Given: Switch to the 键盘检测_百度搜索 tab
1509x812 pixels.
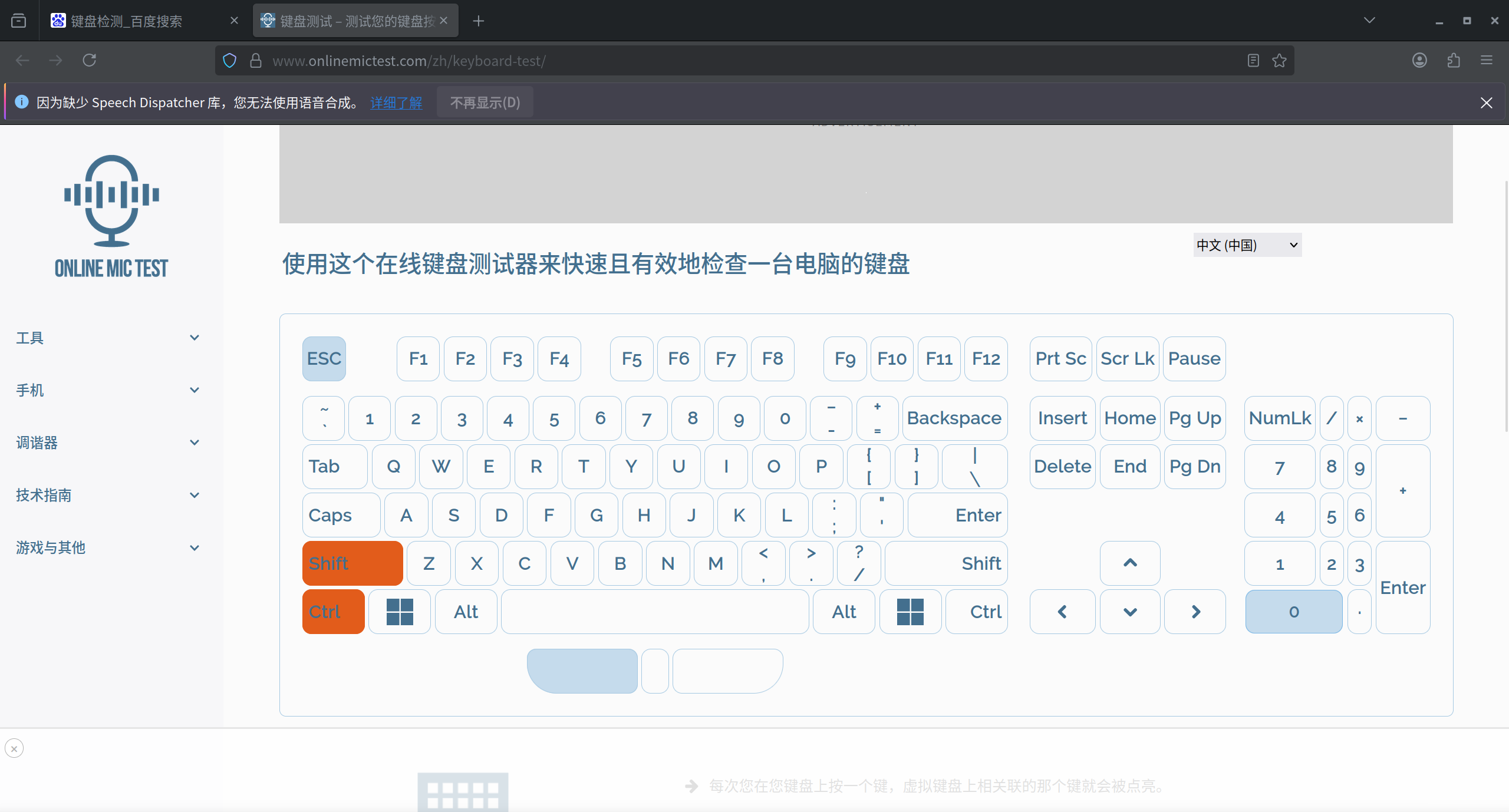Looking at the screenshot, I should click(x=144, y=21).
